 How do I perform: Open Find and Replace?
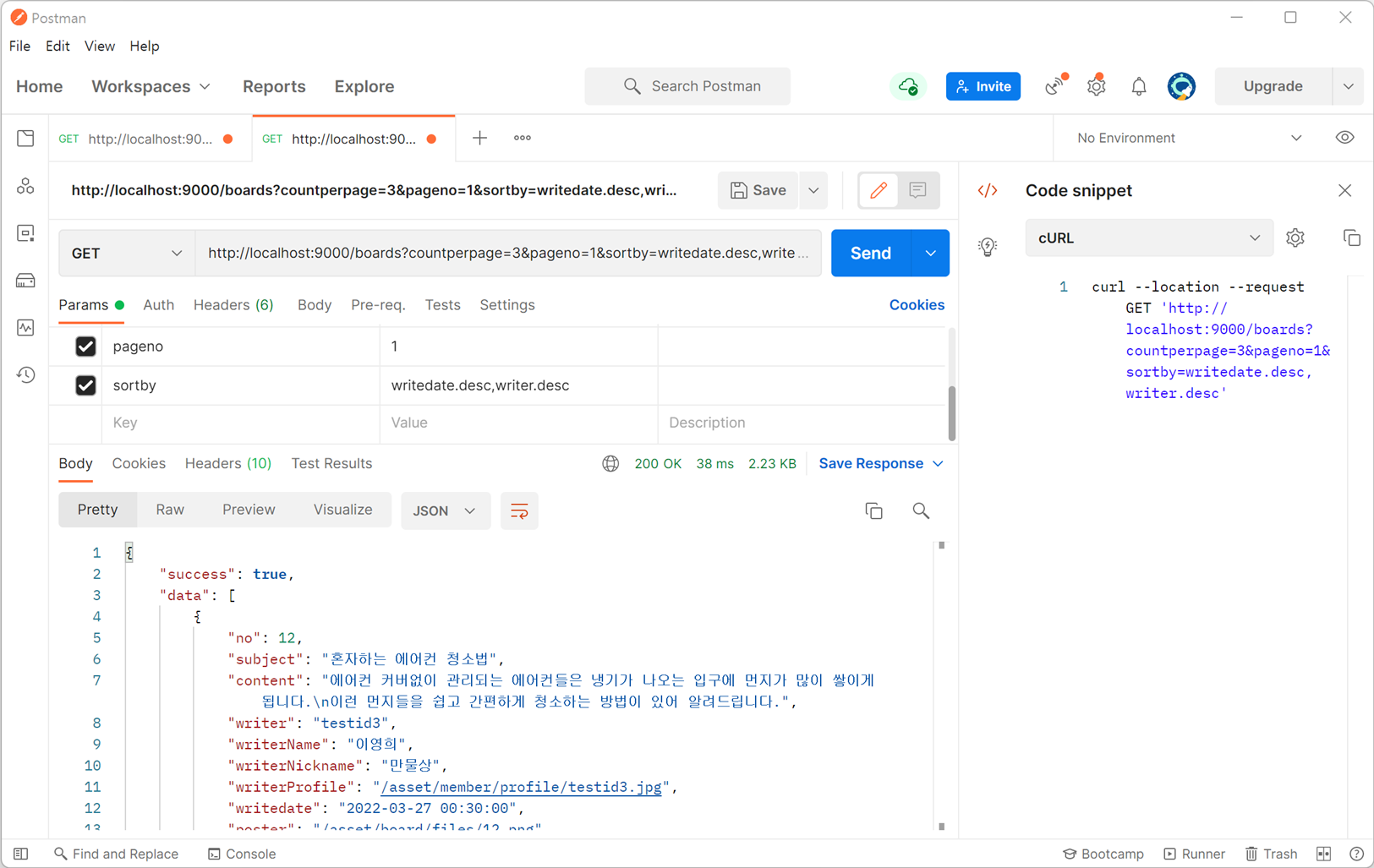[x=116, y=854]
